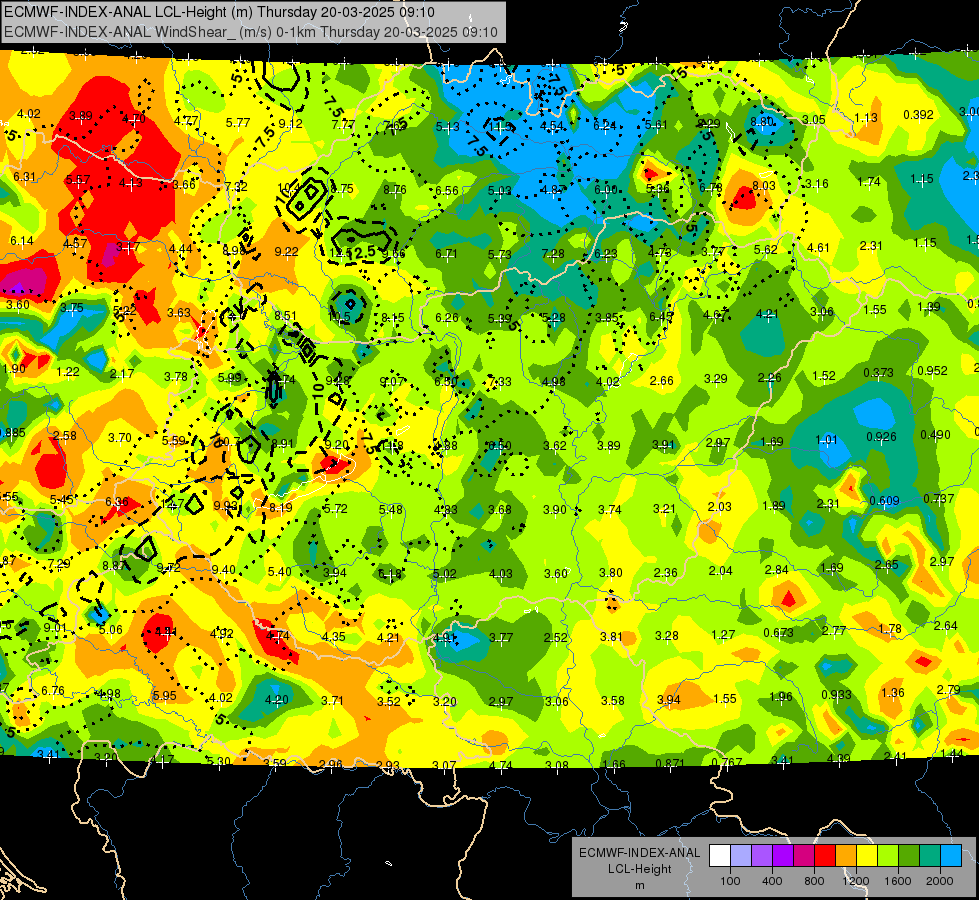Click the legend tick '2000'

tap(940, 881)
